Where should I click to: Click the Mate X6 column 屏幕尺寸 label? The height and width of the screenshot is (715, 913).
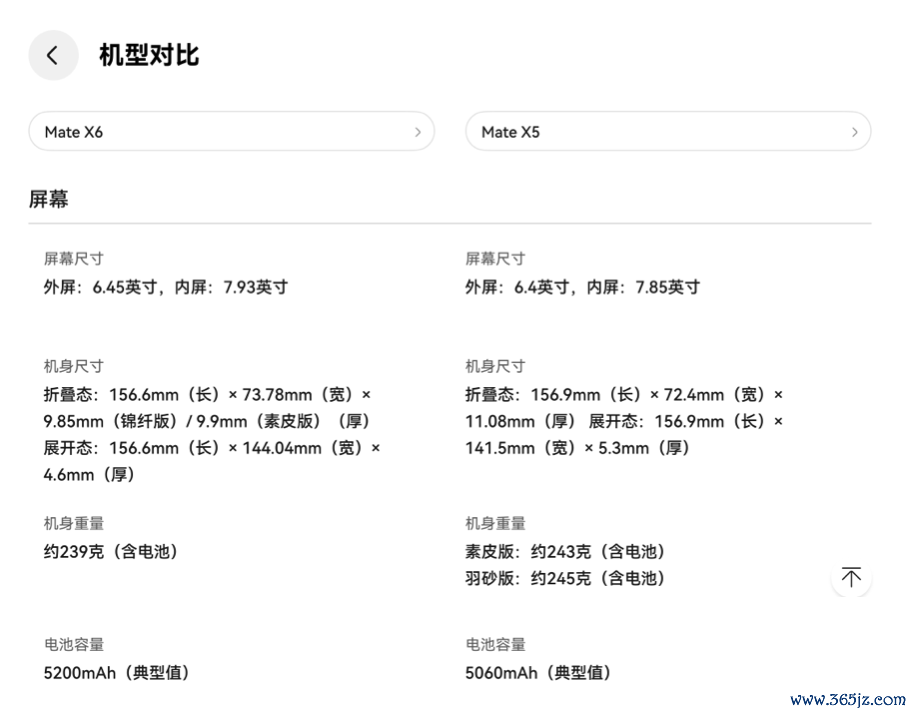(x=74, y=259)
